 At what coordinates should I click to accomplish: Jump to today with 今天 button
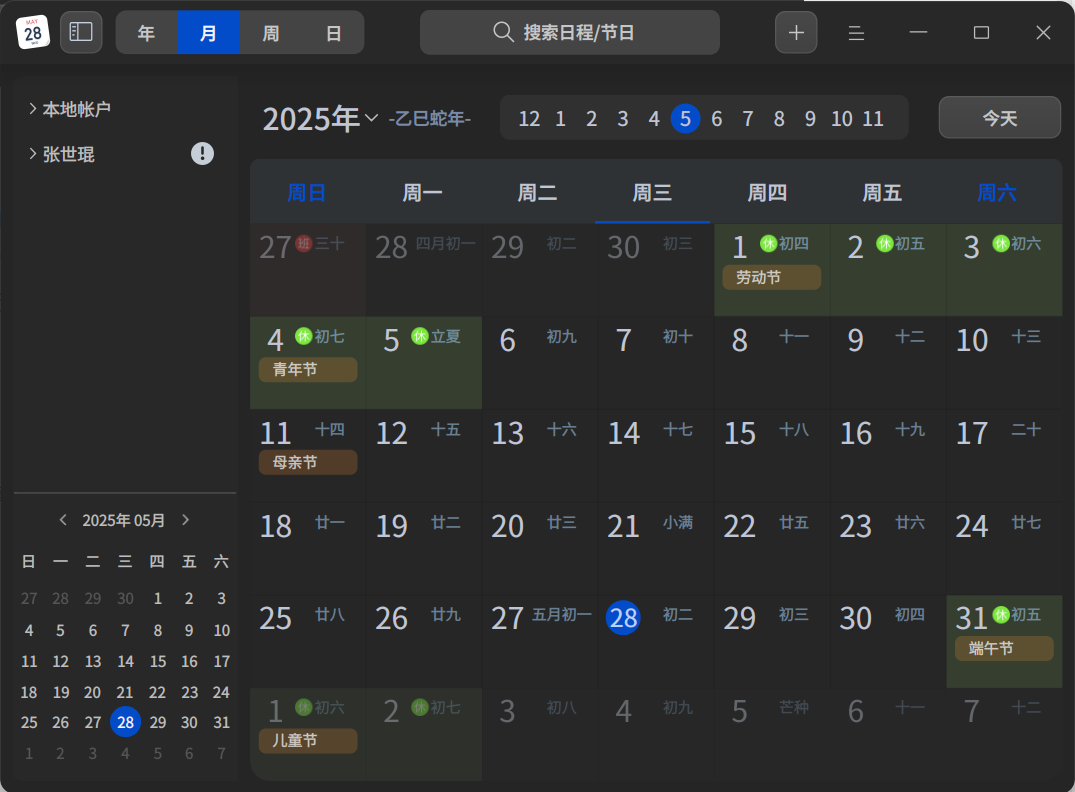[x=1000, y=118]
